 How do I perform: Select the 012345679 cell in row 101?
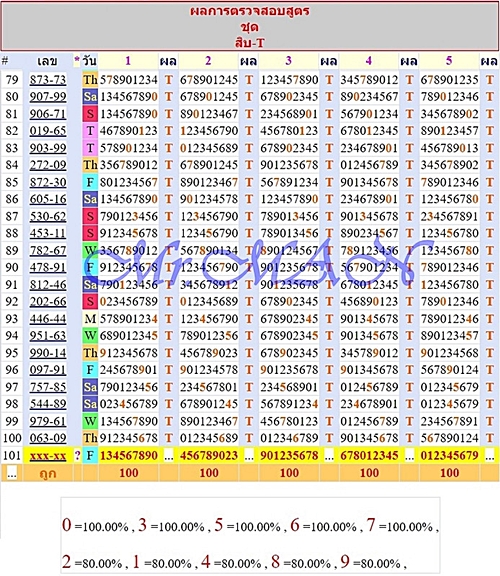[450, 456]
